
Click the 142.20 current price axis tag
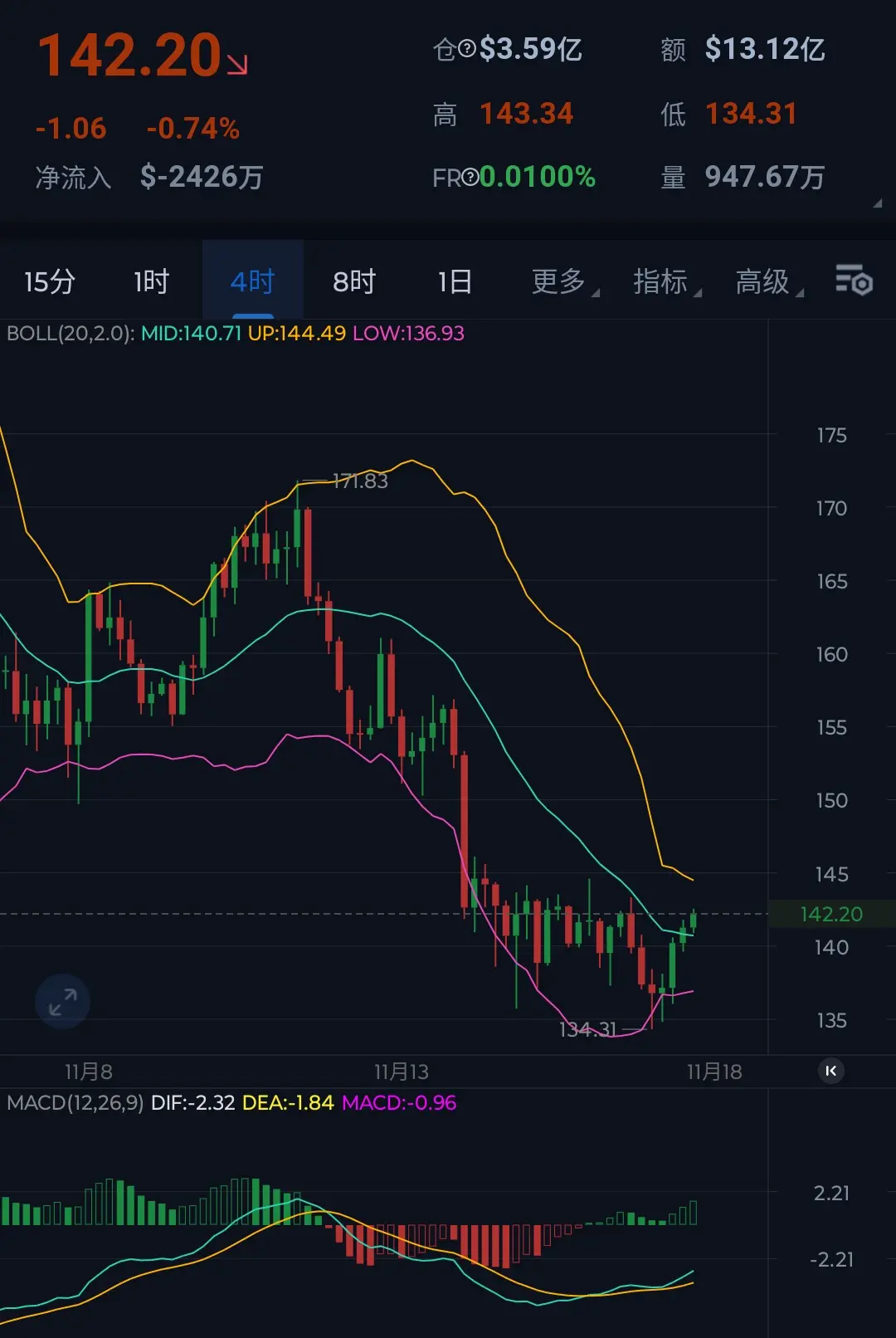(x=831, y=914)
